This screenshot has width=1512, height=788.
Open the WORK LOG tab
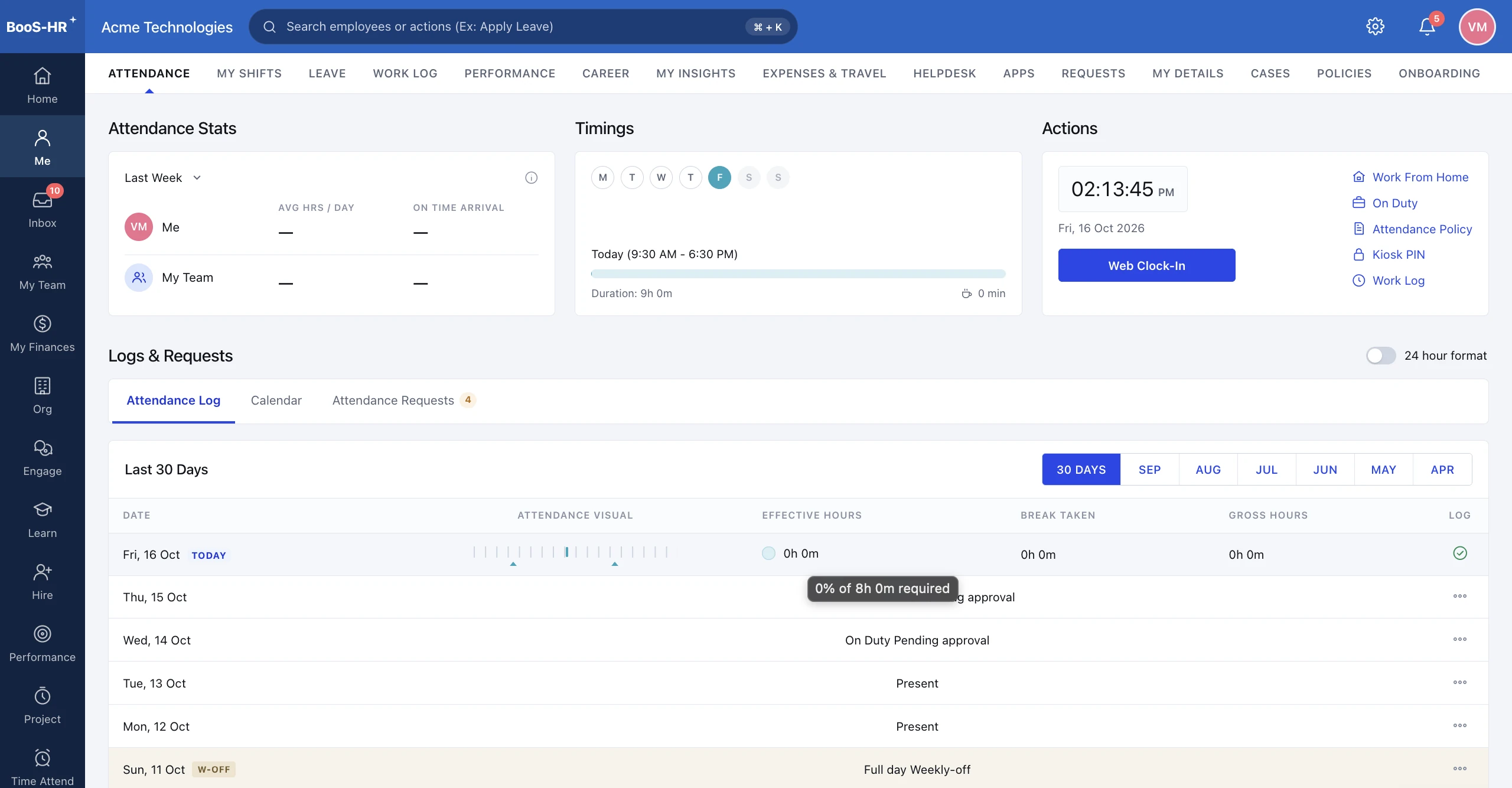click(x=405, y=73)
